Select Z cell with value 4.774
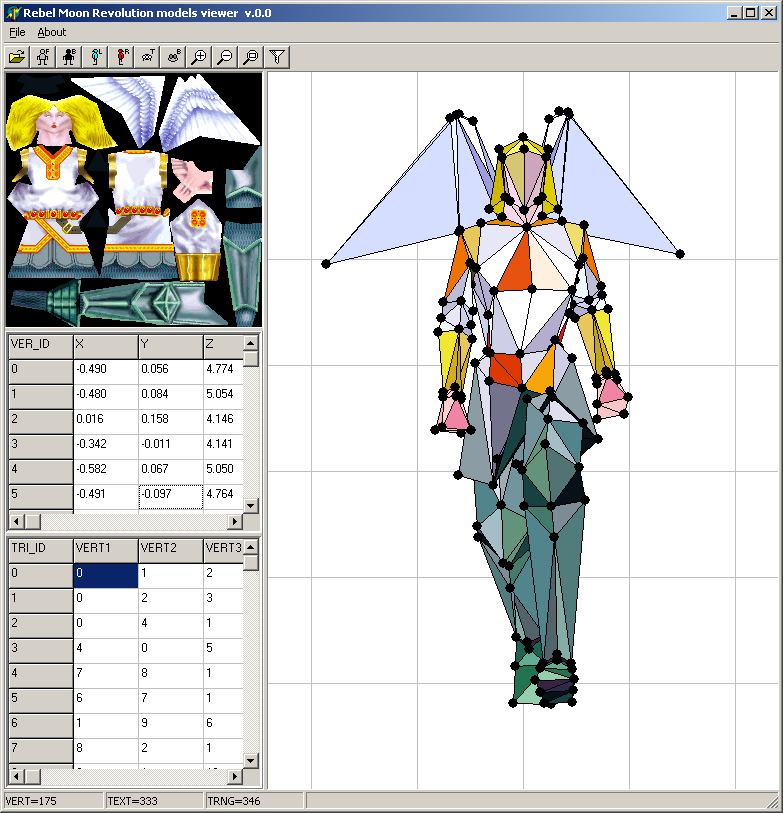The width and height of the screenshot is (783, 813). tap(223, 371)
